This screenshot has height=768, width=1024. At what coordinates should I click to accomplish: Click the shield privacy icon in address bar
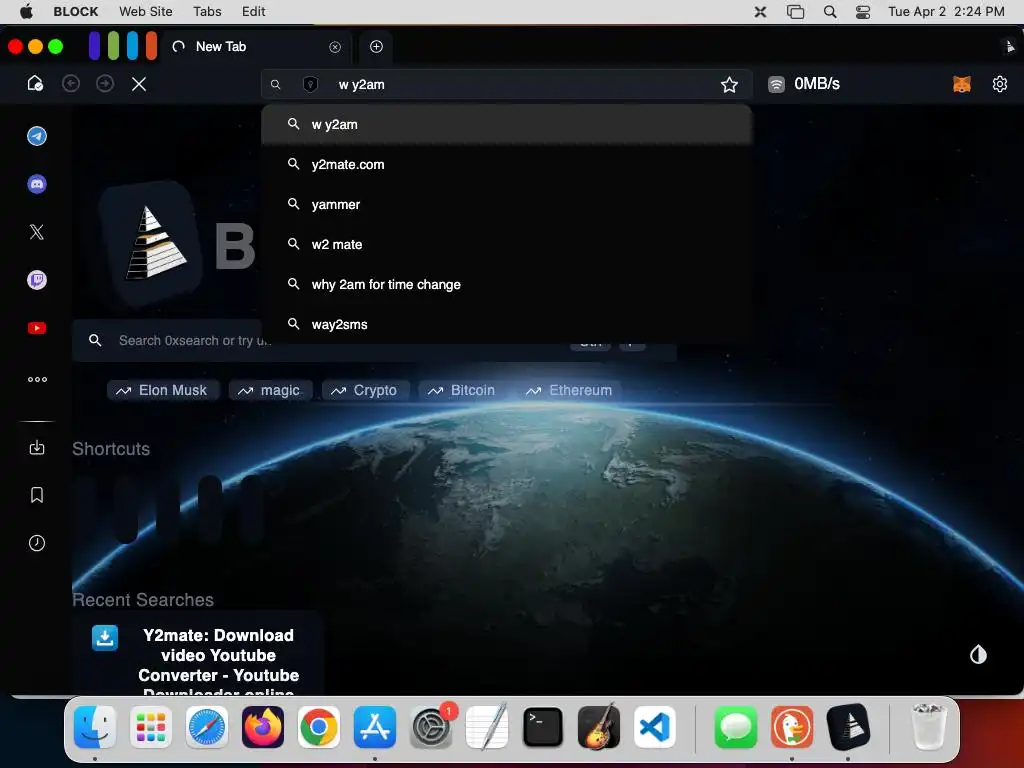pos(311,84)
